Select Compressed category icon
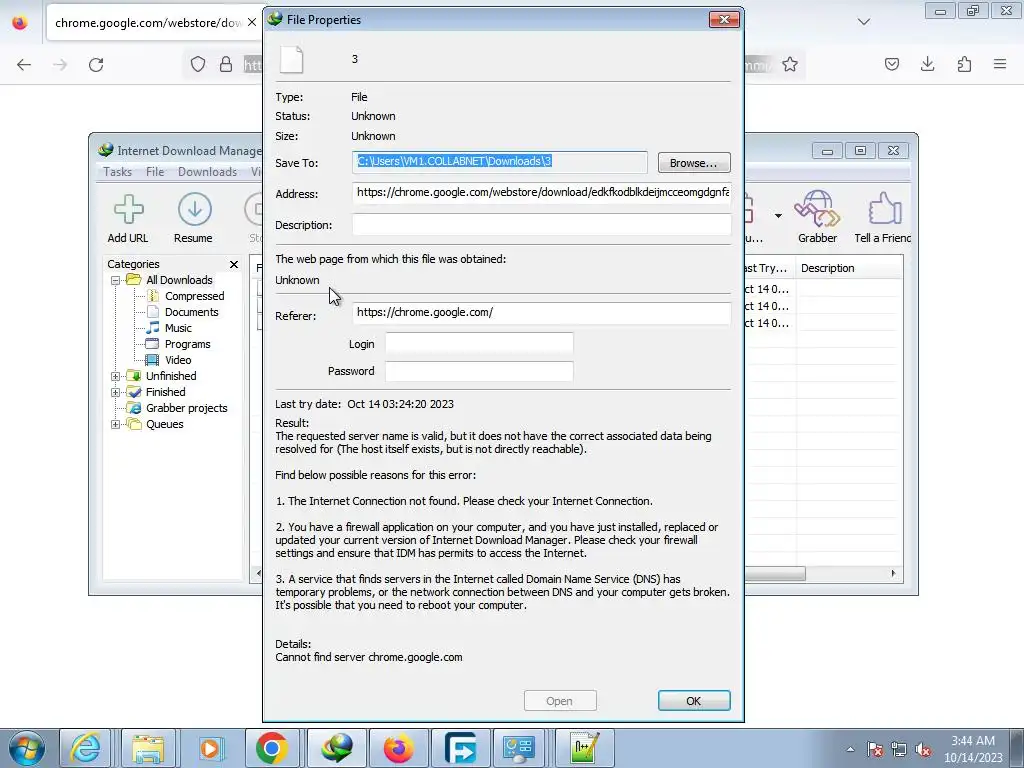This screenshot has width=1024, height=768. pyautogui.click(x=153, y=296)
